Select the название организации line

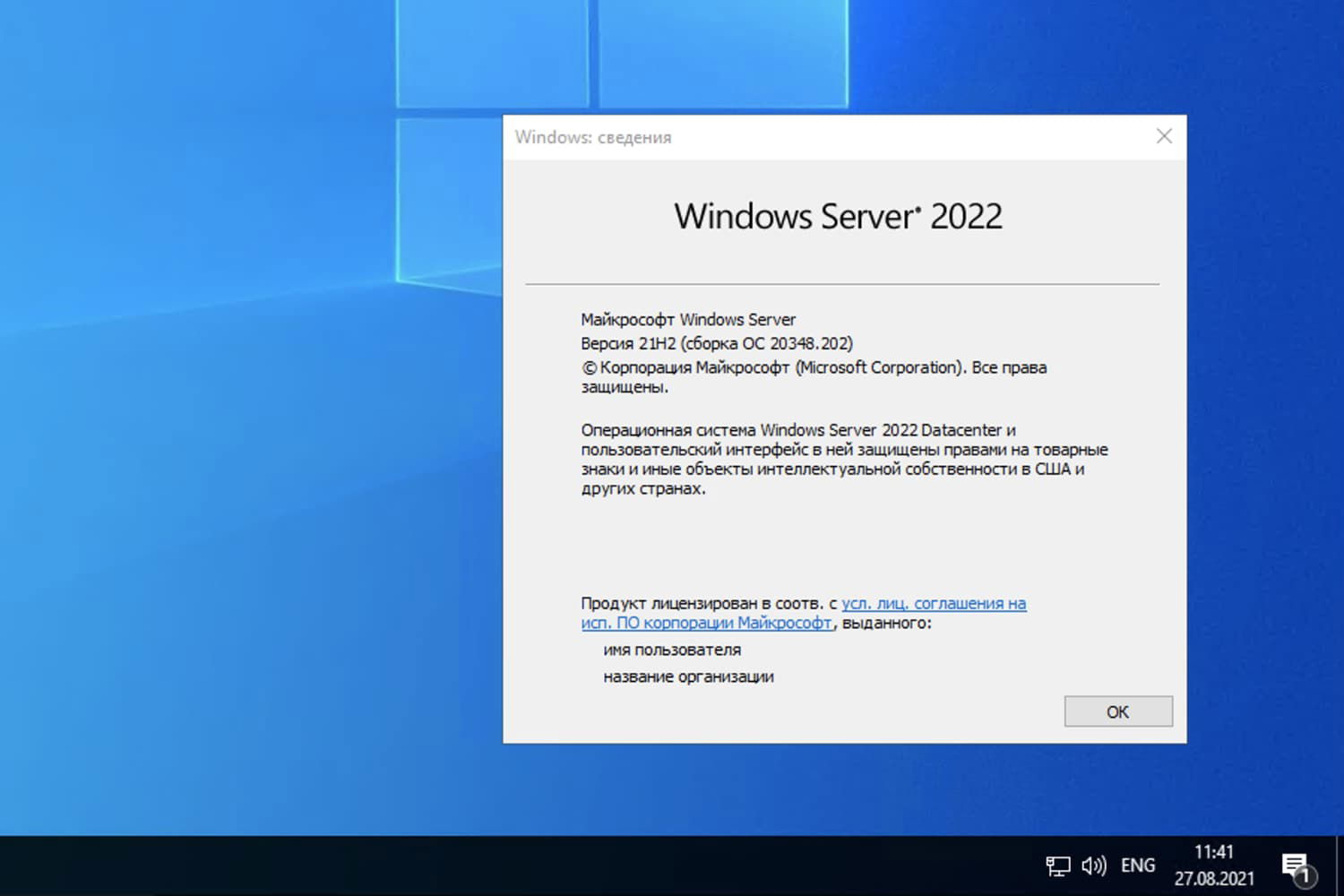coord(689,677)
